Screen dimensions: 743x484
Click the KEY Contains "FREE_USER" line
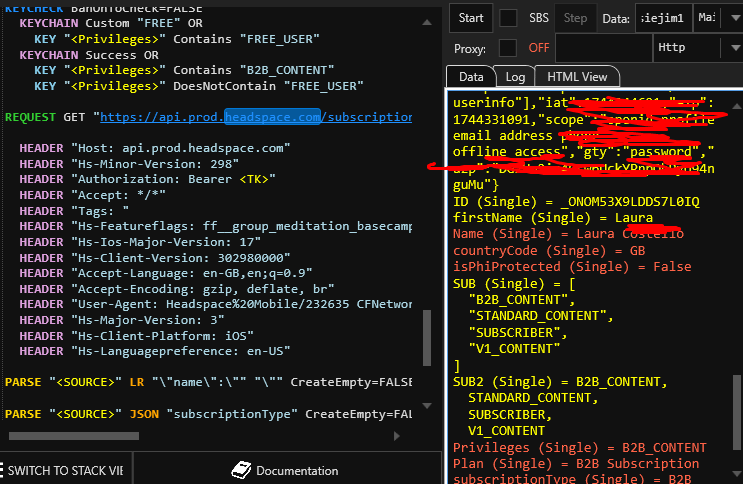click(176, 39)
